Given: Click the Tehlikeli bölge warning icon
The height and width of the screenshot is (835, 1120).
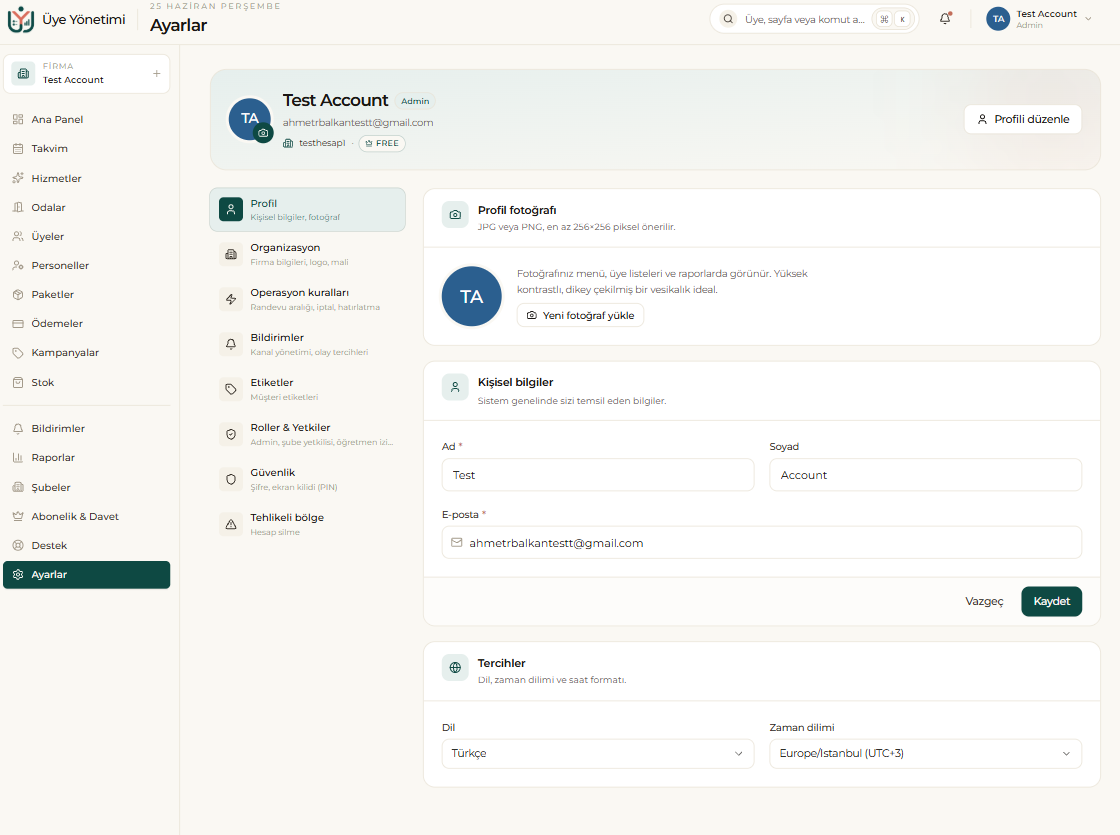Looking at the screenshot, I should [231, 524].
